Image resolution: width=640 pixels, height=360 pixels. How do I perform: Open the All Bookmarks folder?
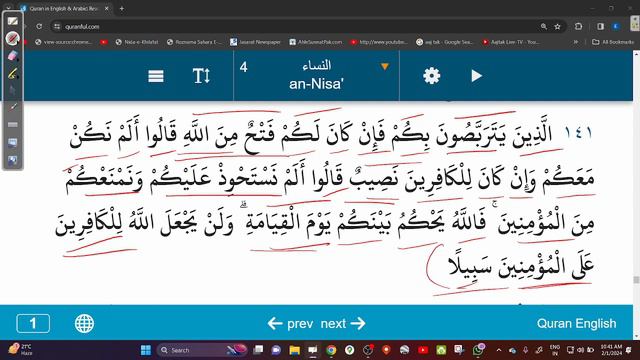[x=613, y=42]
